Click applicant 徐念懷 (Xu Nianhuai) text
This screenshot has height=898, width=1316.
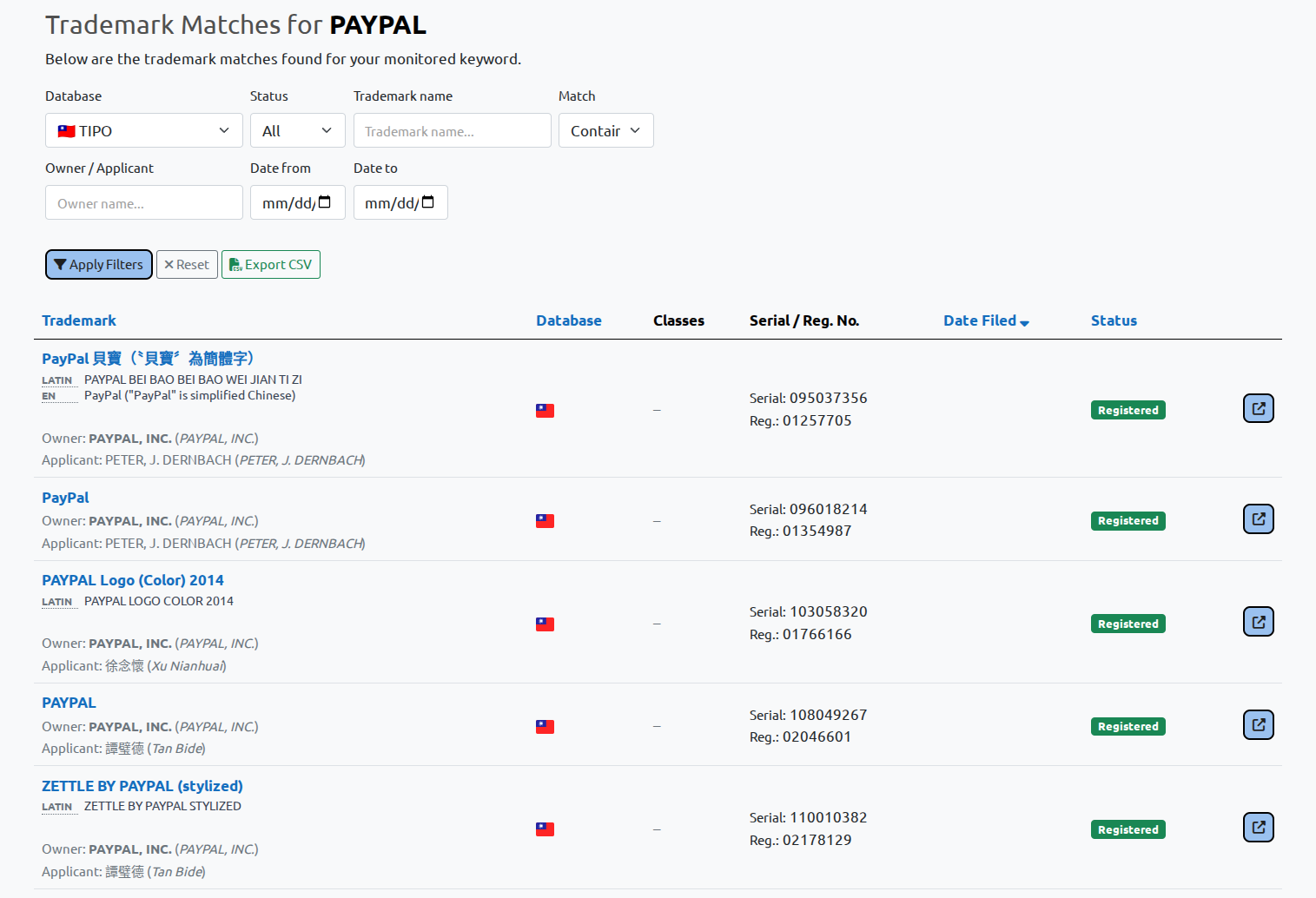pyautogui.click(x=166, y=666)
